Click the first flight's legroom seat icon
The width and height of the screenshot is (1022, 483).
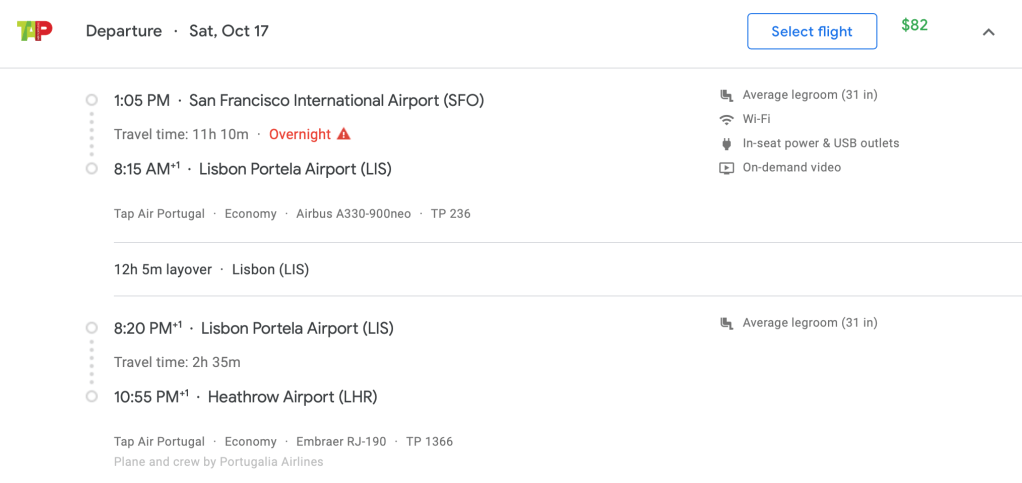(x=727, y=96)
